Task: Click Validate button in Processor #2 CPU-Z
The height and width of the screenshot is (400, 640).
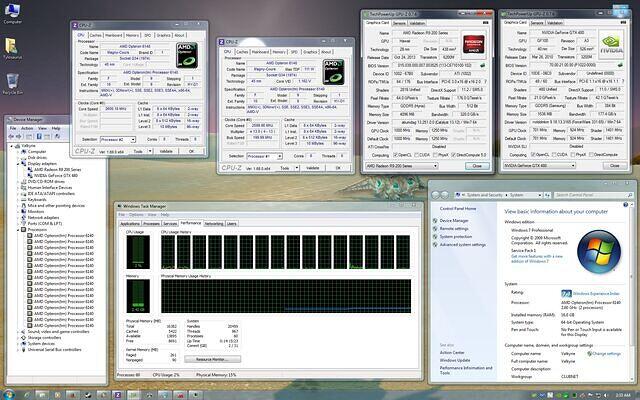Action: click(x=166, y=151)
